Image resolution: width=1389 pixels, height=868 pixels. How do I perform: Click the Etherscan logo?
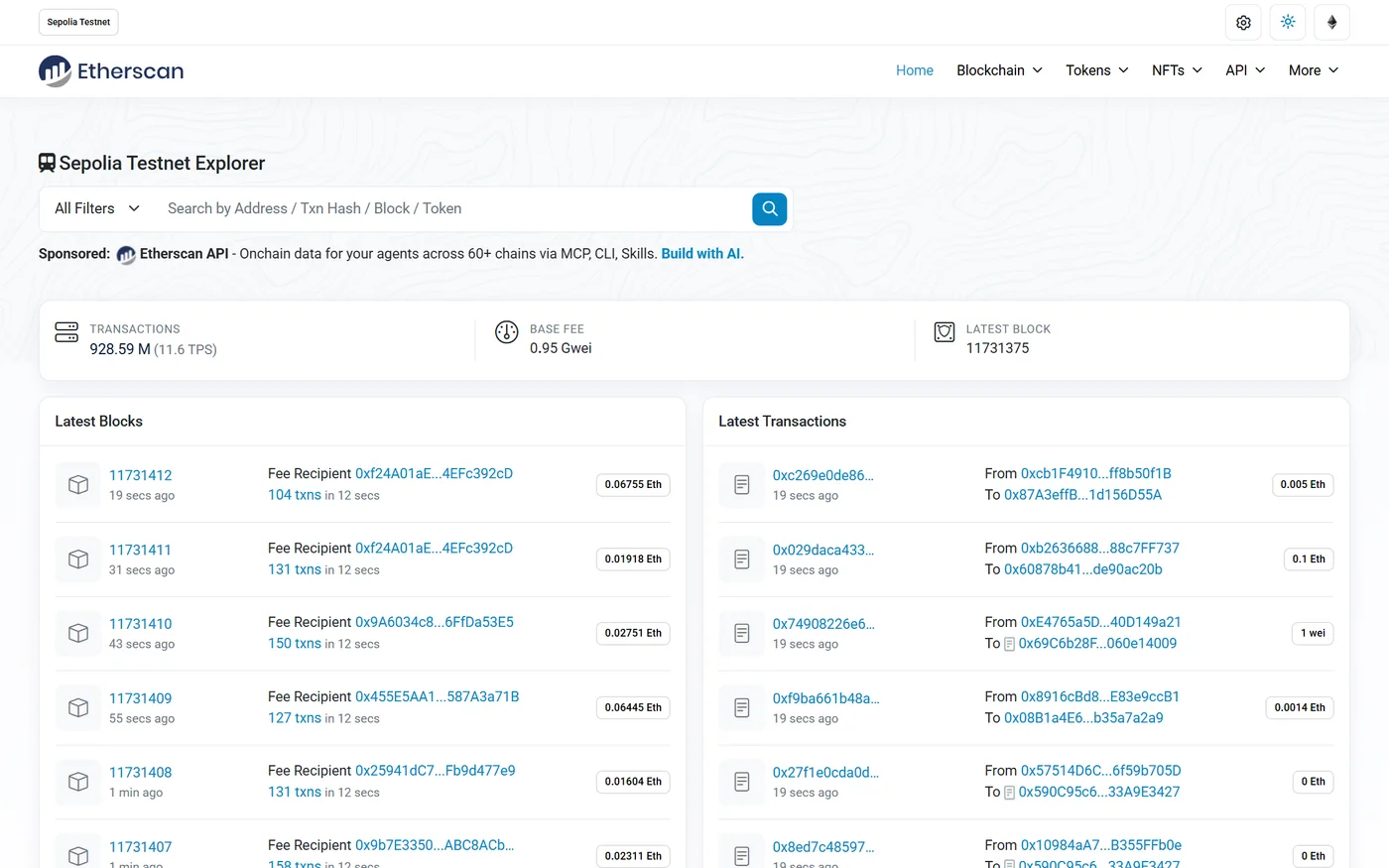pos(111,70)
